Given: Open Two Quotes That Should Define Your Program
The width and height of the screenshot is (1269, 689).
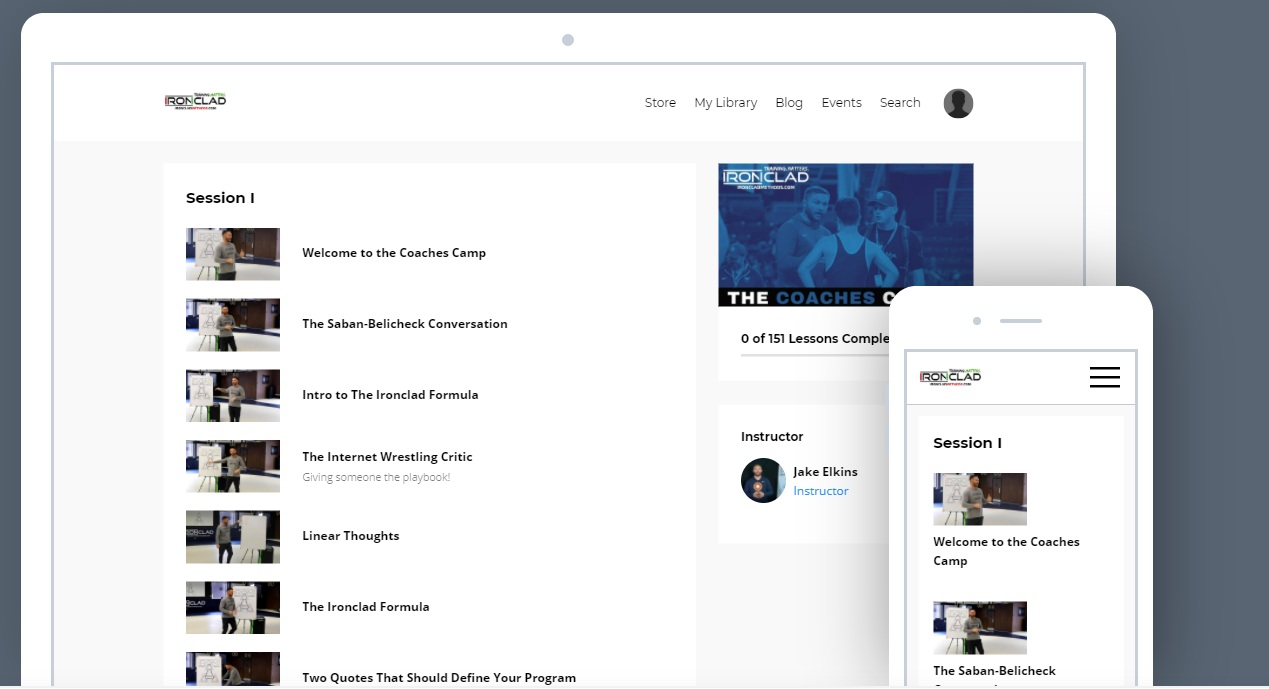Looking at the screenshot, I should point(439,678).
